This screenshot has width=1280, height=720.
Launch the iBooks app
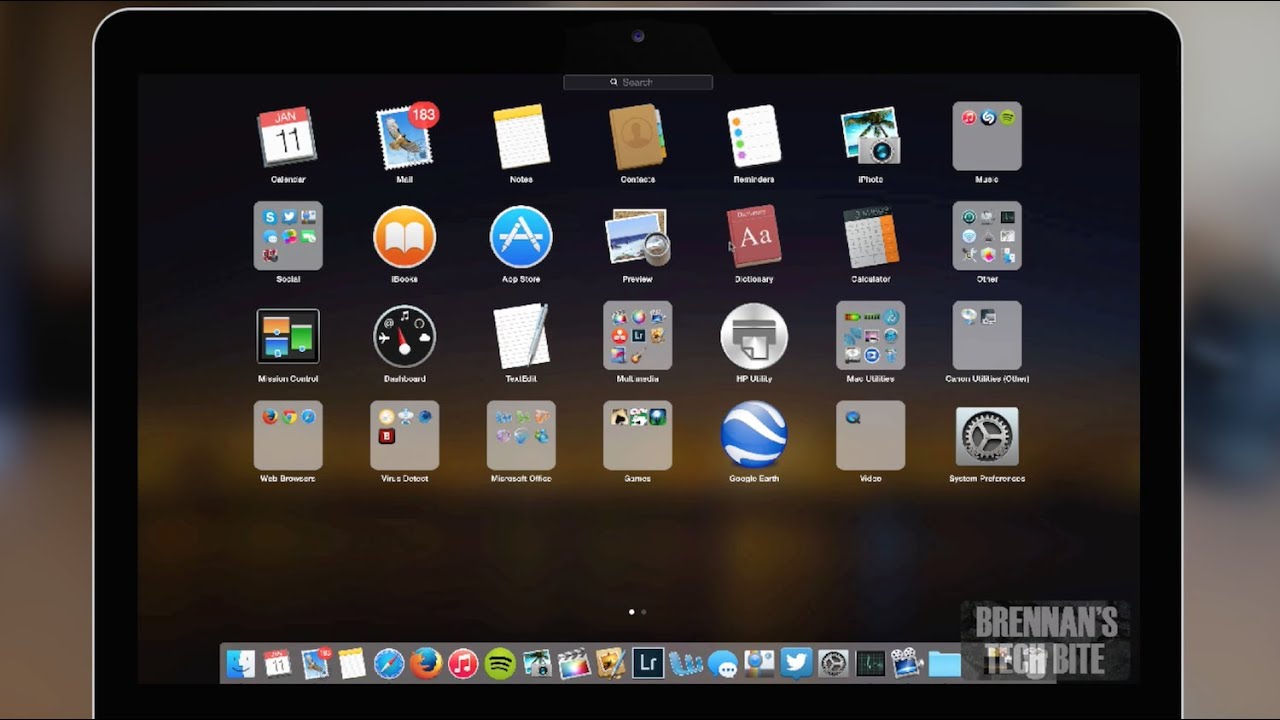point(405,237)
